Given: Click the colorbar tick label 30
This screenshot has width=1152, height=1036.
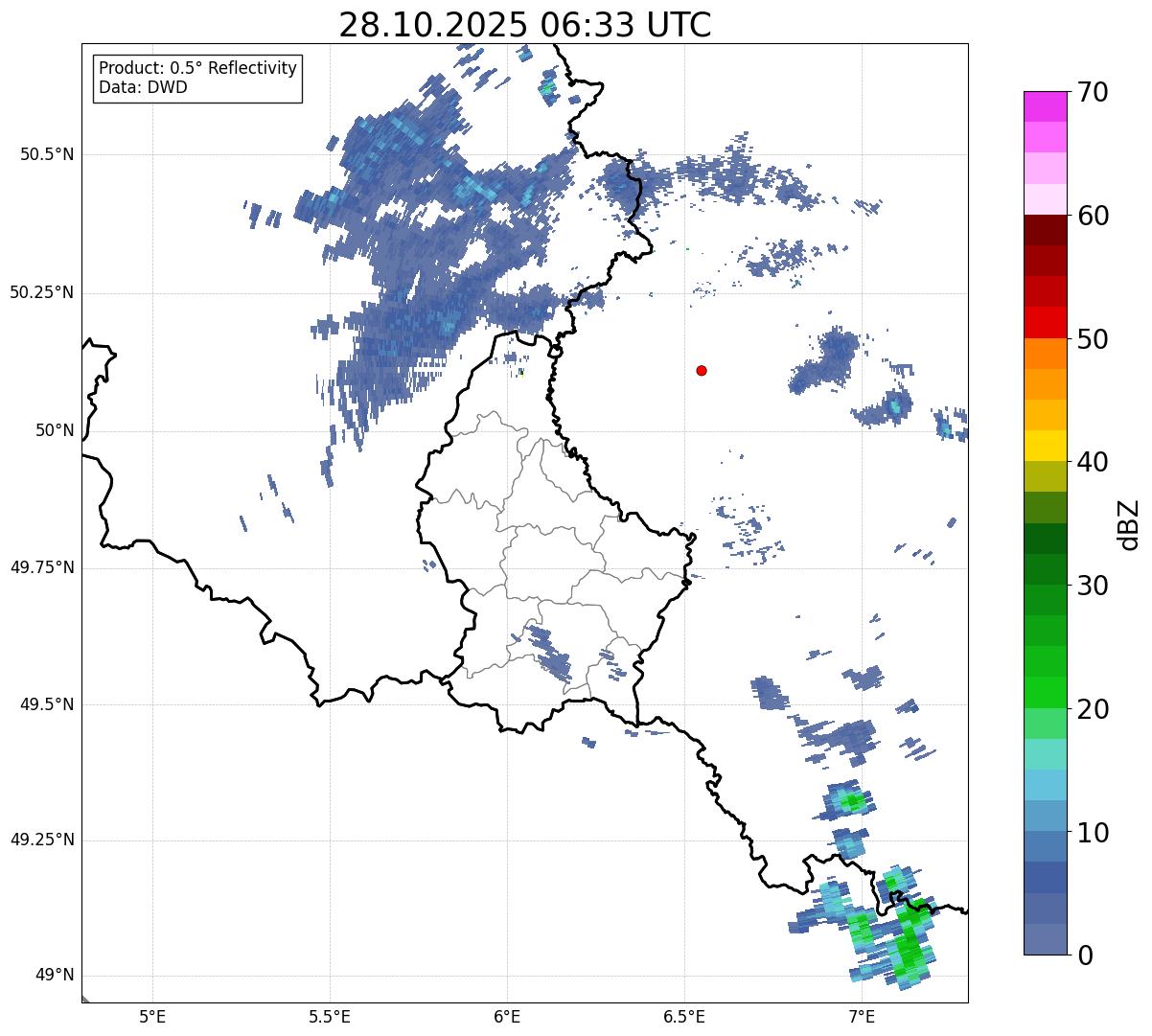Looking at the screenshot, I should click(1093, 586).
